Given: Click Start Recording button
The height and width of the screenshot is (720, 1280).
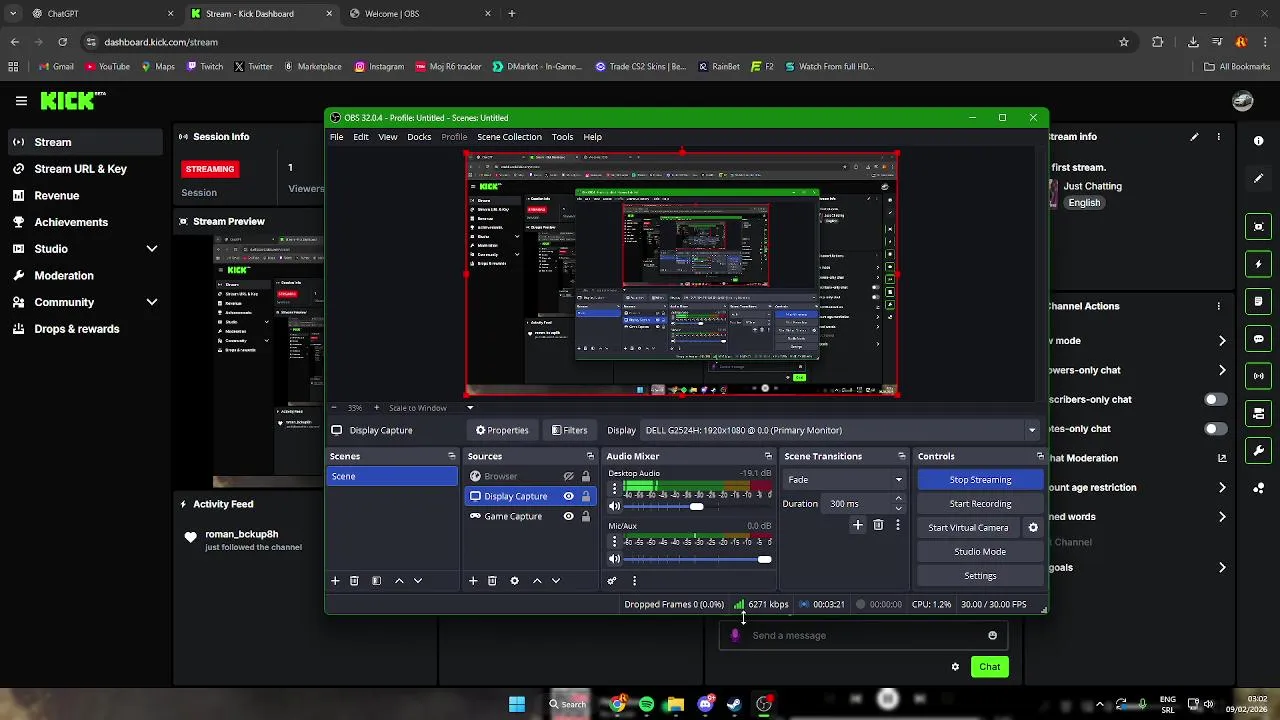Looking at the screenshot, I should 980,504.
